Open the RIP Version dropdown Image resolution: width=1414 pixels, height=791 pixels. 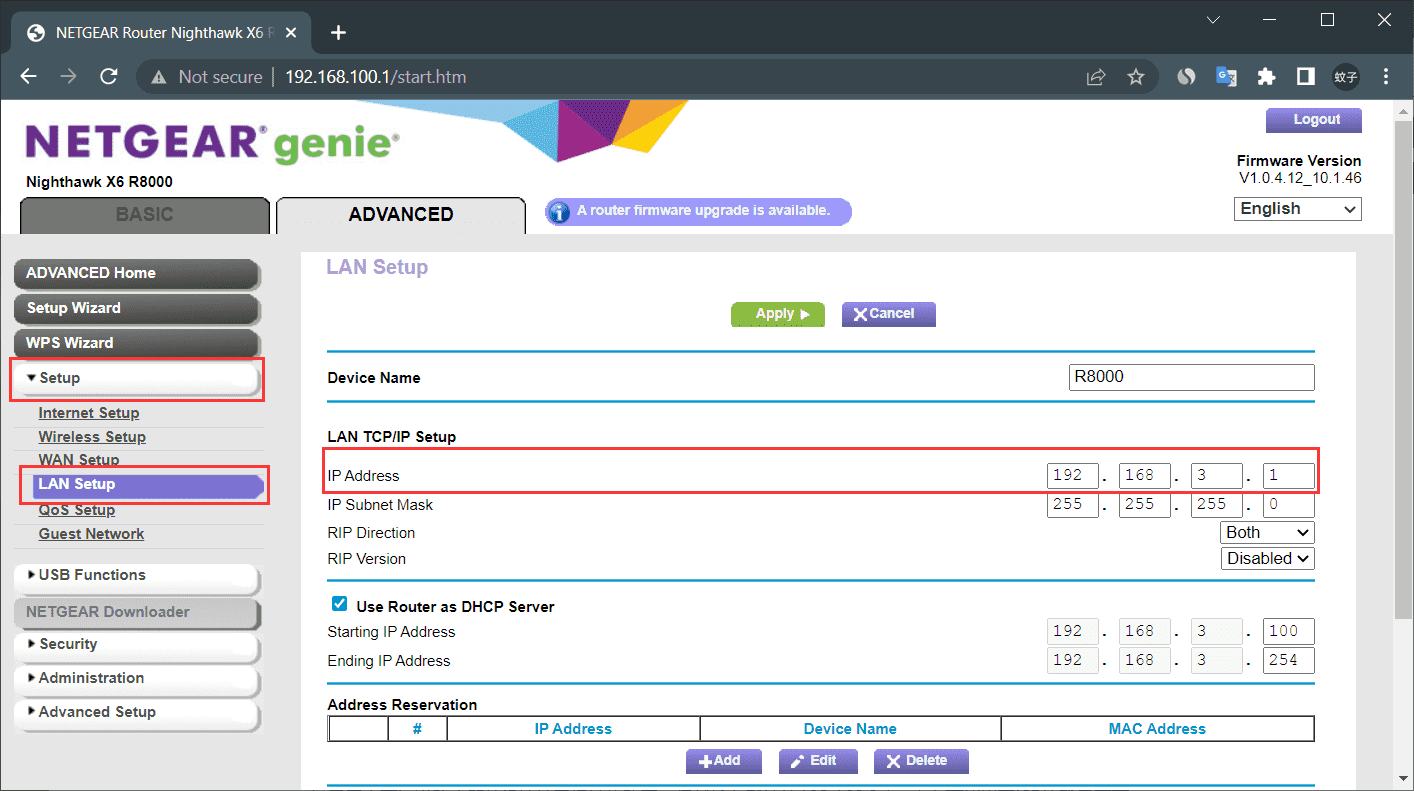coord(1268,559)
